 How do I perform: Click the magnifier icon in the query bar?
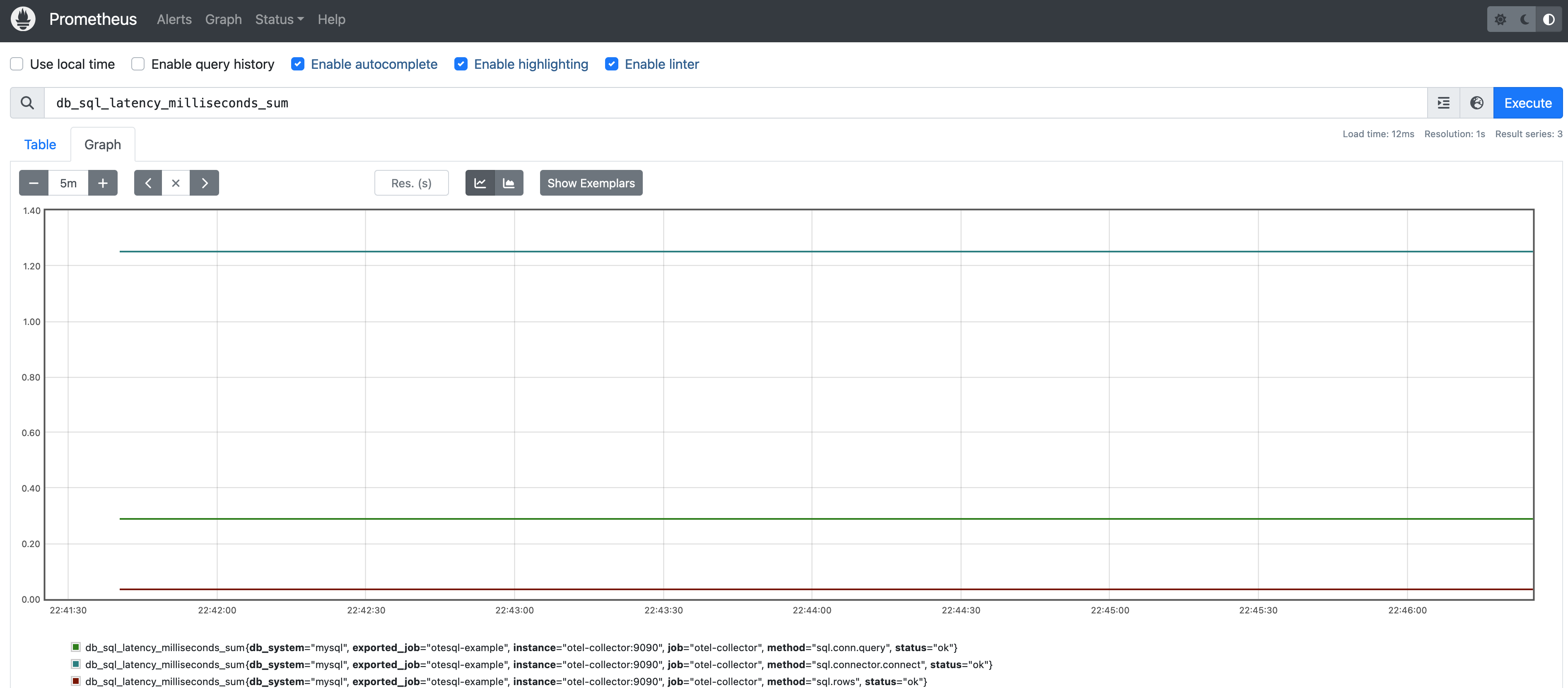pos(27,102)
